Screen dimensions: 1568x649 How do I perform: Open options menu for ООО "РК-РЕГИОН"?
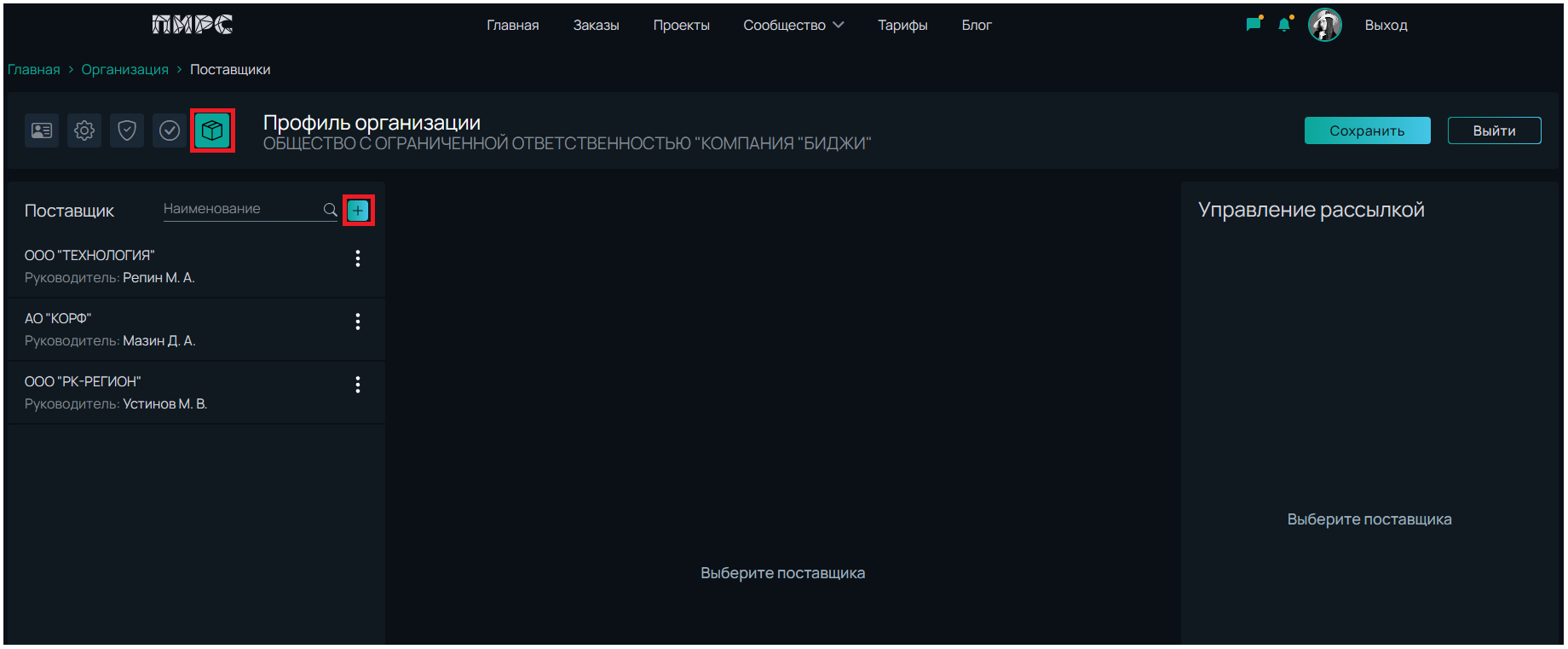coord(358,385)
